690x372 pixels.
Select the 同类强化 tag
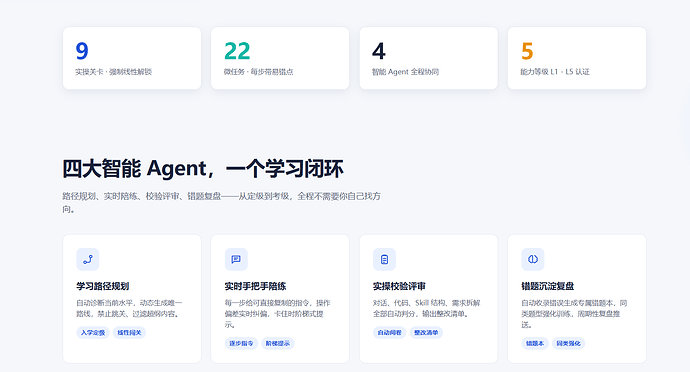tap(568, 343)
